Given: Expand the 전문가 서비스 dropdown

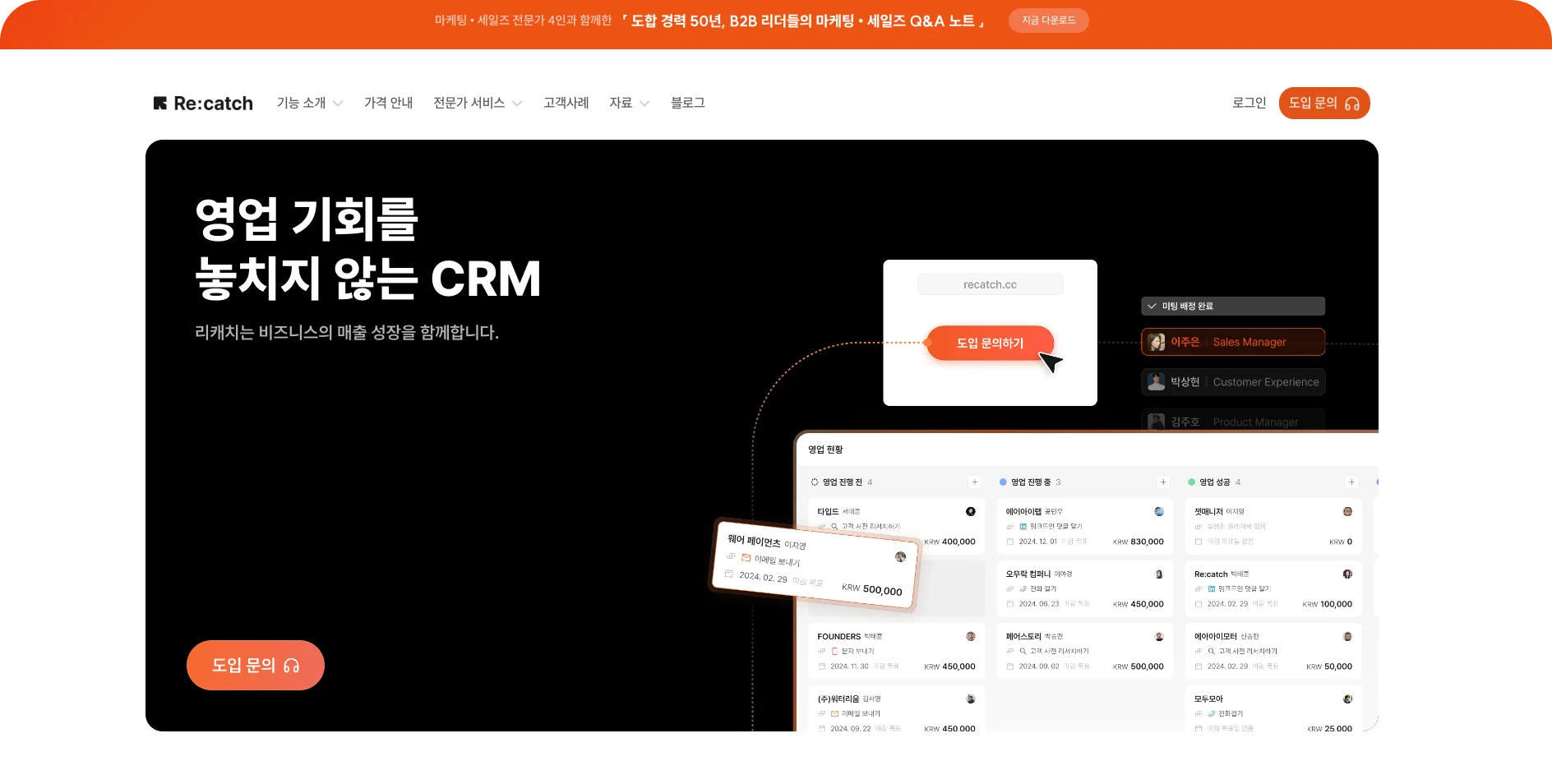Looking at the screenshot, I should click(478, 103).
